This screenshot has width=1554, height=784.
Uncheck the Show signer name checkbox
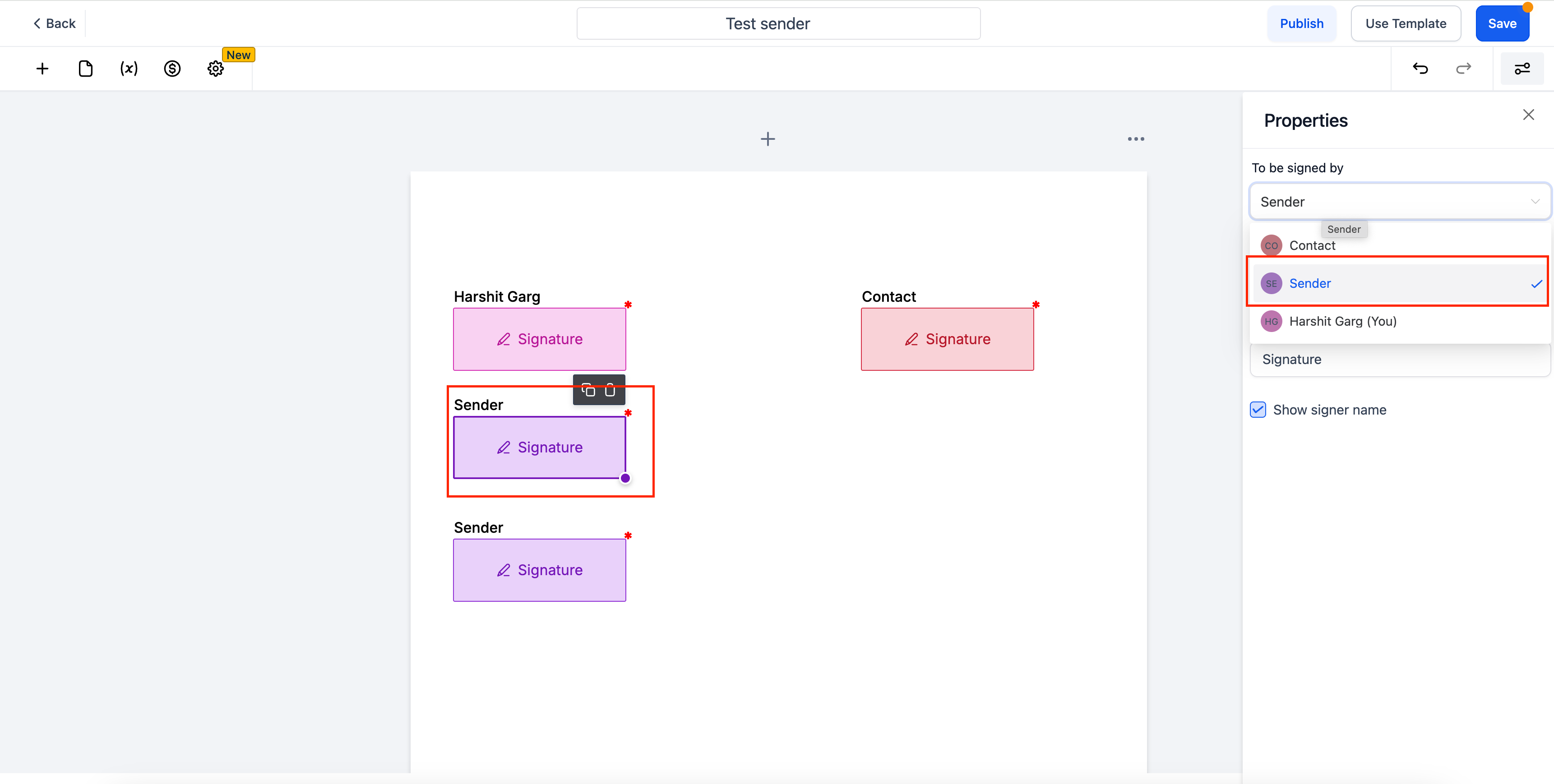(x=1258, y=410)
